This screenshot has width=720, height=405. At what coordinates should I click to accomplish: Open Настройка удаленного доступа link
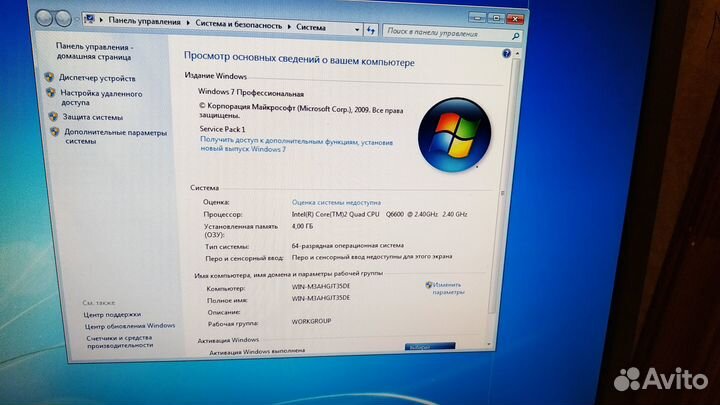point(96,97)
